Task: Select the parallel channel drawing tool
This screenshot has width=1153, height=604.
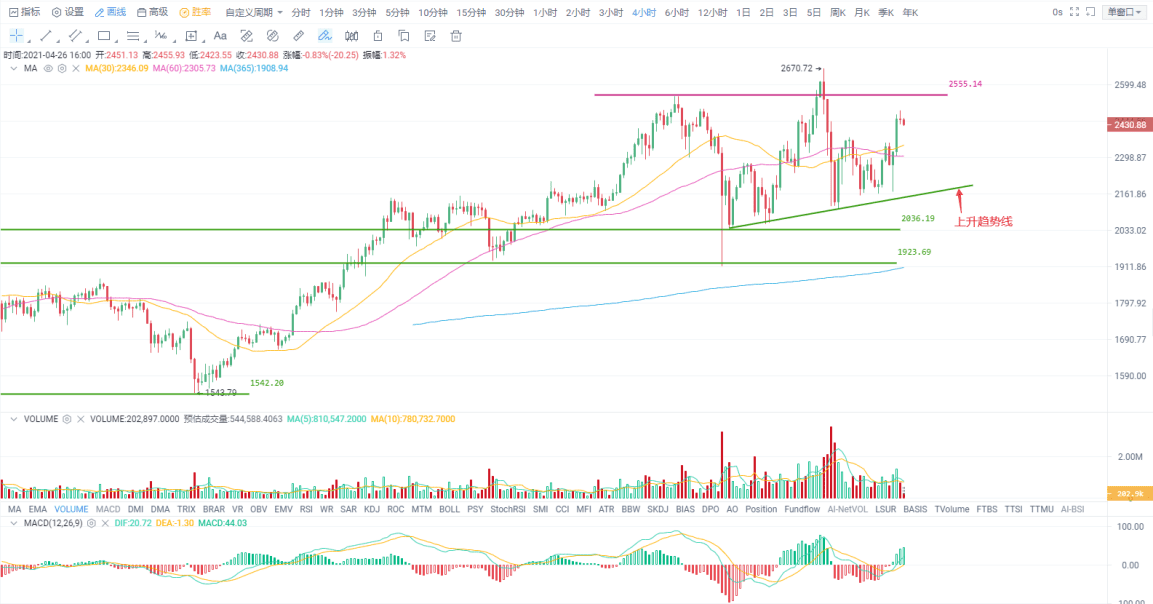Action: (74, 35)
